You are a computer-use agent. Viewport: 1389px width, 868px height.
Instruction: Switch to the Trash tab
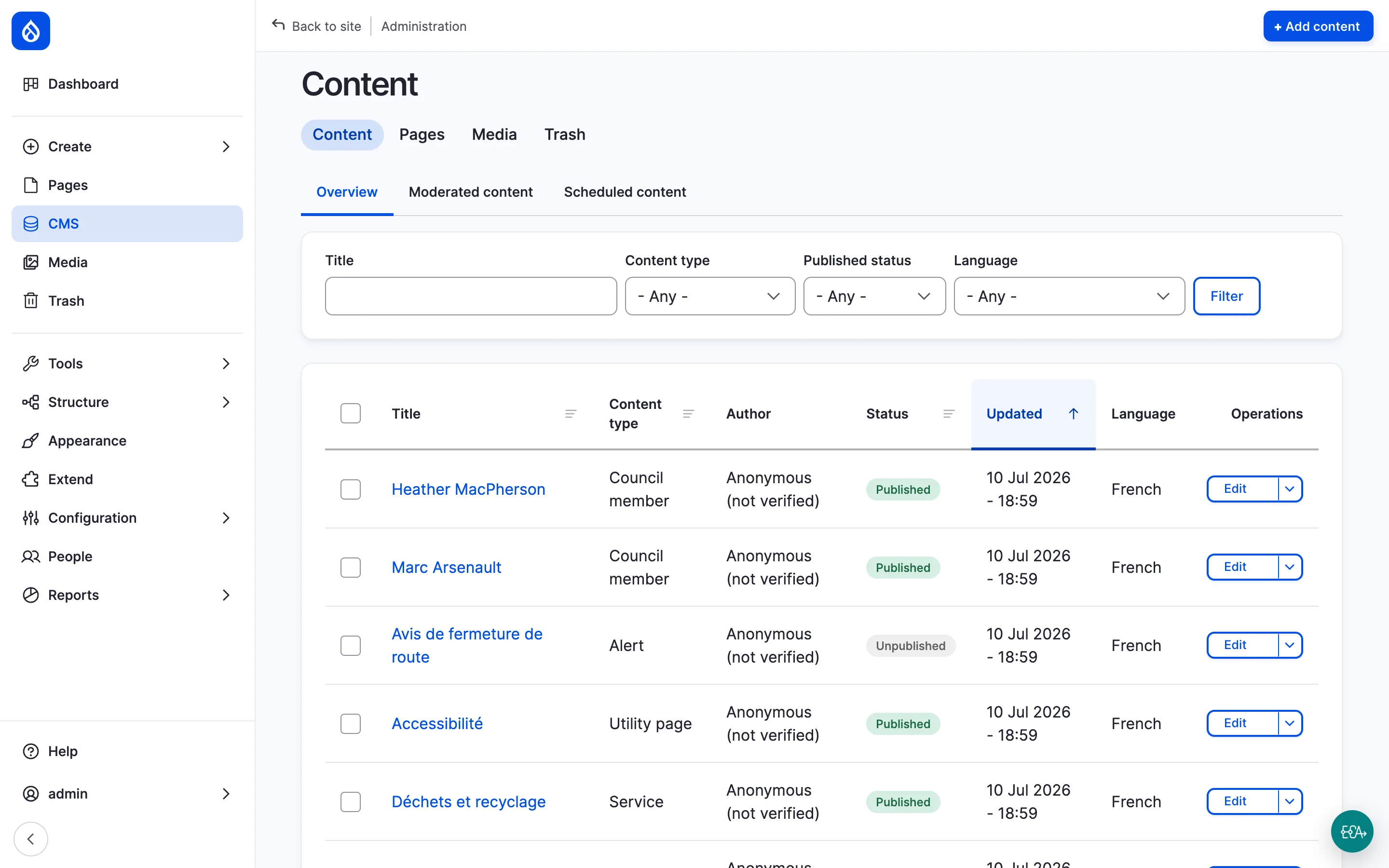(x=565, y=135)
